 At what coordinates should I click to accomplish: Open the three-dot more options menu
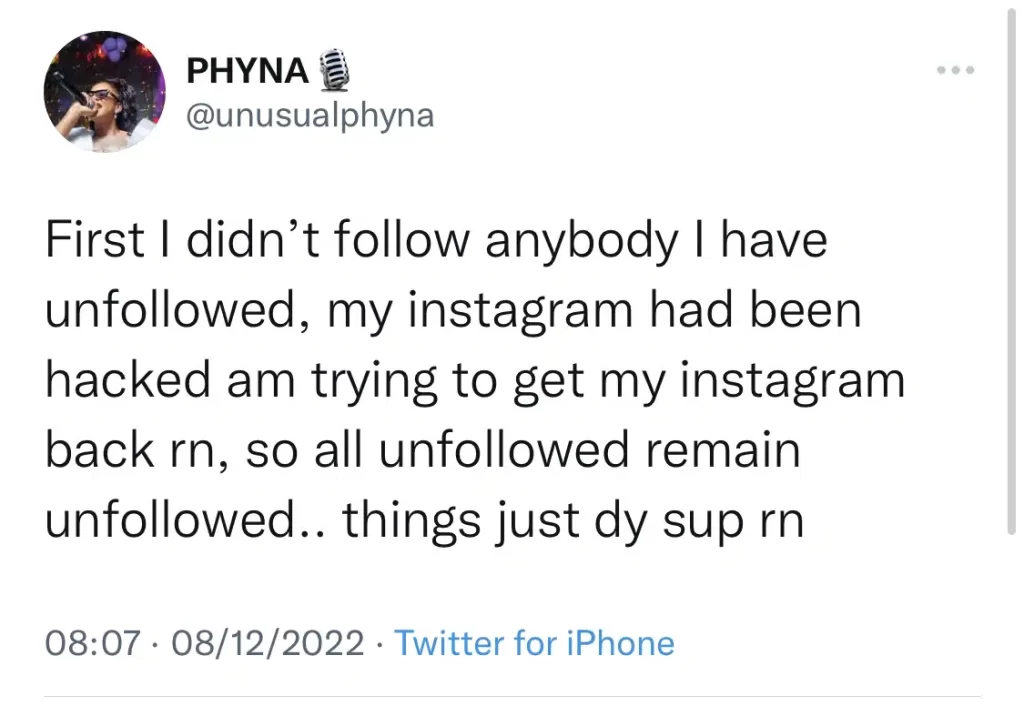point(955,71)
